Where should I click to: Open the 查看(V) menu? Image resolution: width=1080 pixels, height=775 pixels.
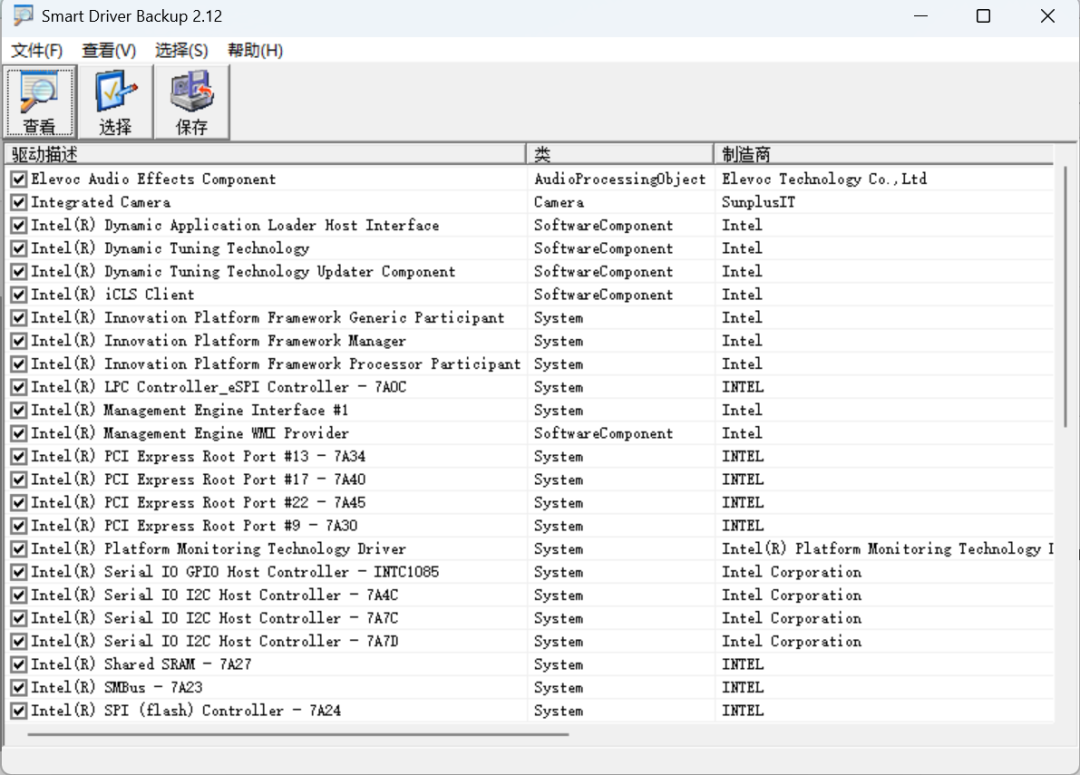coord(109,50)
